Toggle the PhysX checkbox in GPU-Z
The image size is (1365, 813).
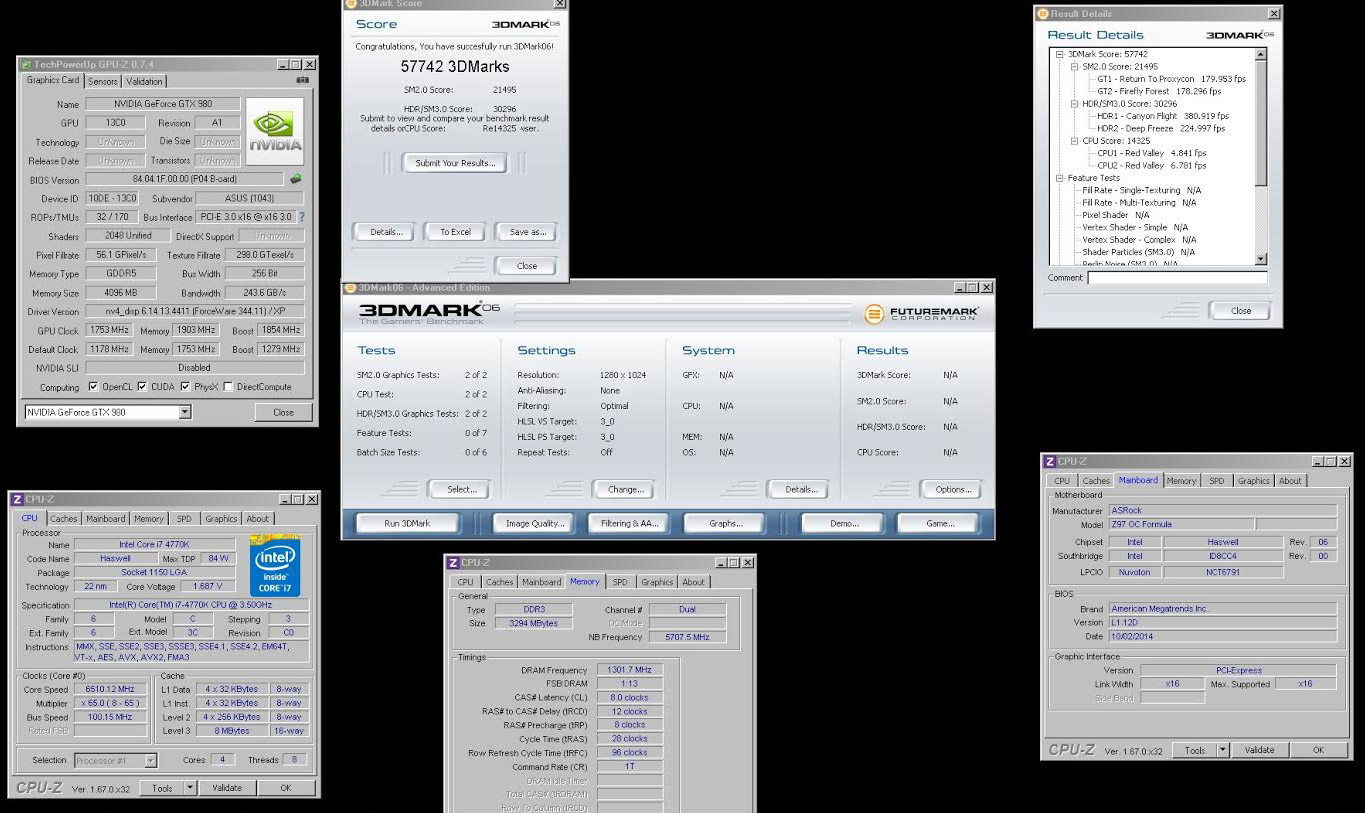coord(186,387)
